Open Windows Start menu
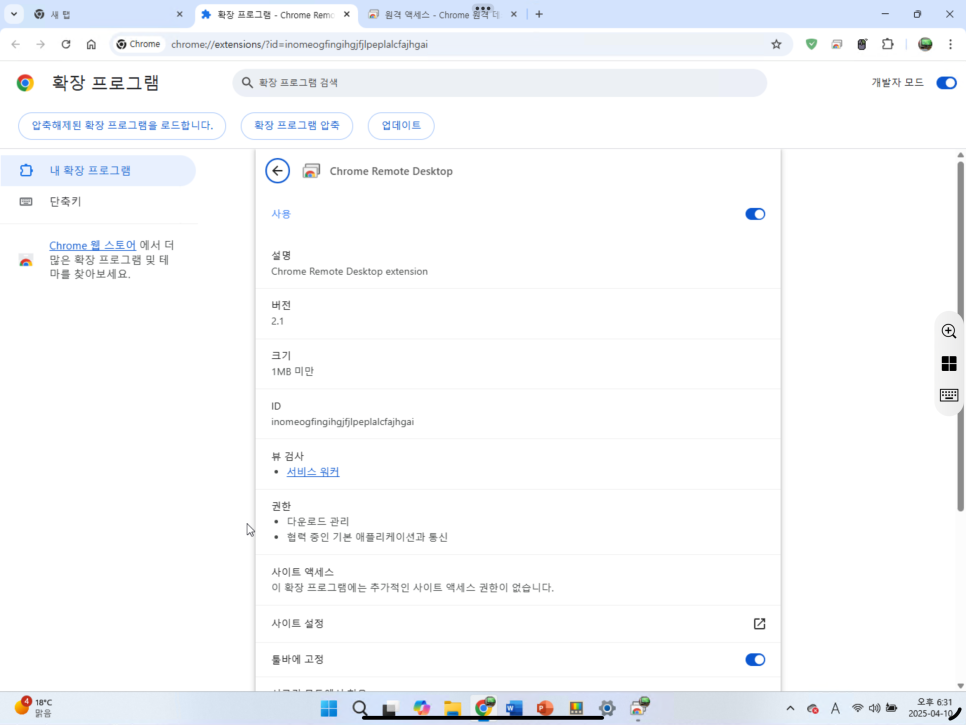Screen dimensions: 966x725 click(x=329, y=708)
